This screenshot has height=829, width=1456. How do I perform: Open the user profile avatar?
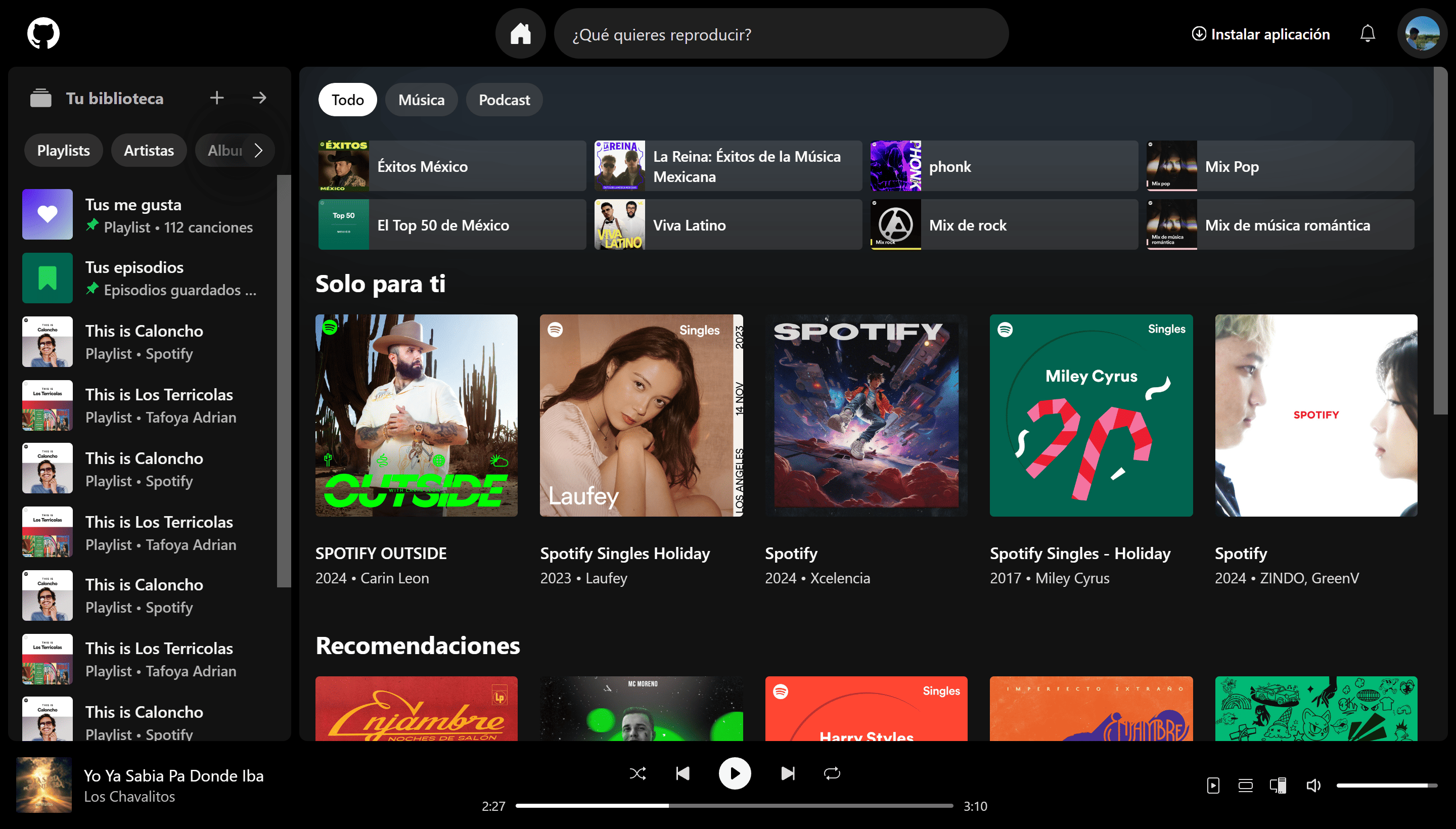[1422, 33]
